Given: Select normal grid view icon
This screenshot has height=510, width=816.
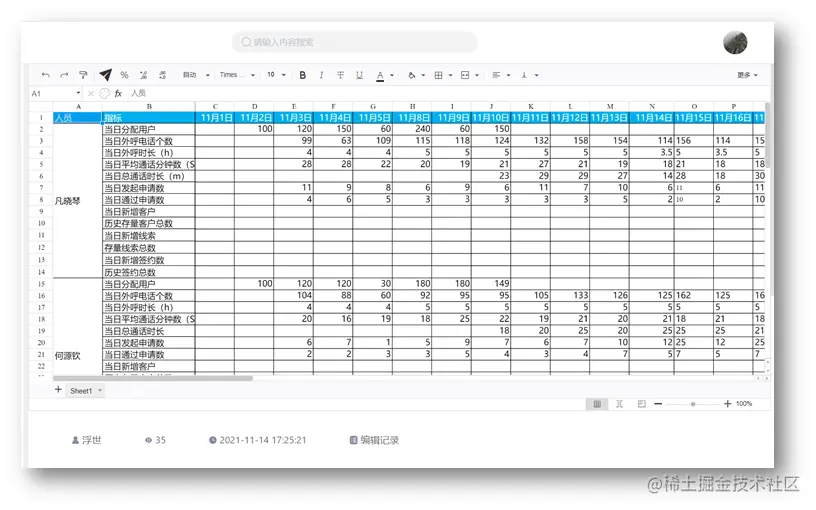Looking at the screenshot, I should [597, 404].
